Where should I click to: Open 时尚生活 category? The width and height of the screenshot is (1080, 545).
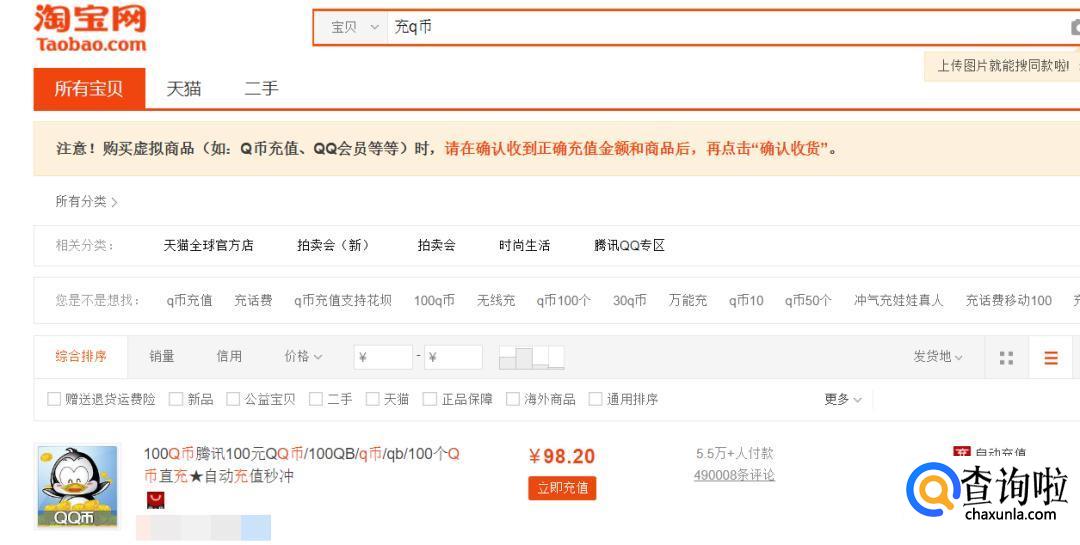pyautogui.click(x=524, y=245)
